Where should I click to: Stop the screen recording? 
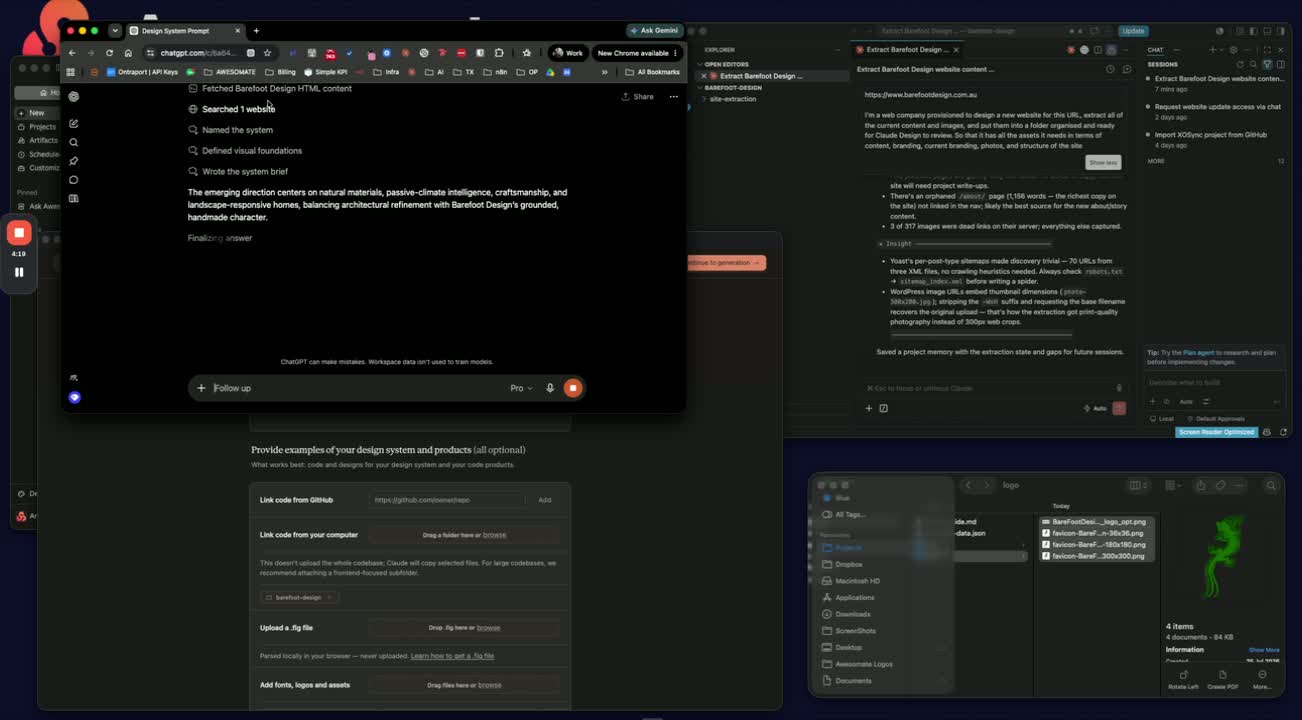(x=19, y=233)
